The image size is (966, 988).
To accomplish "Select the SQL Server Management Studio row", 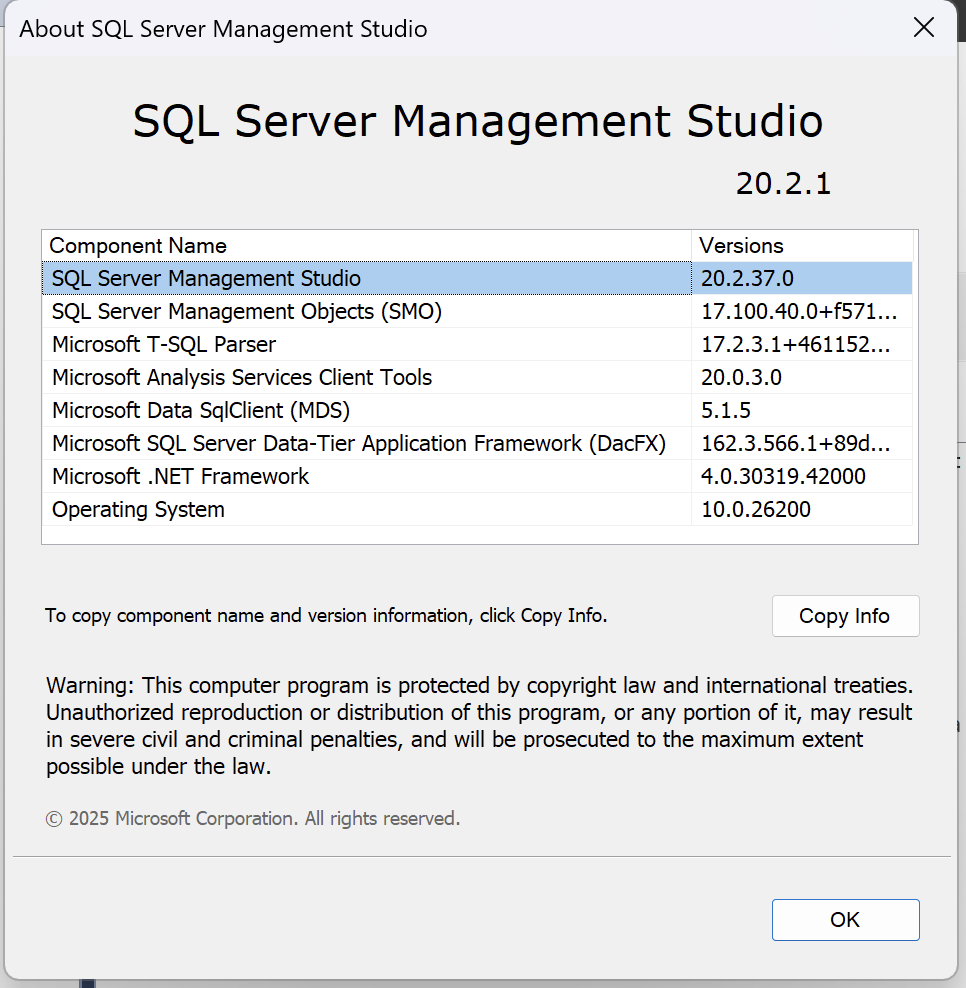I will pos(477,278).
